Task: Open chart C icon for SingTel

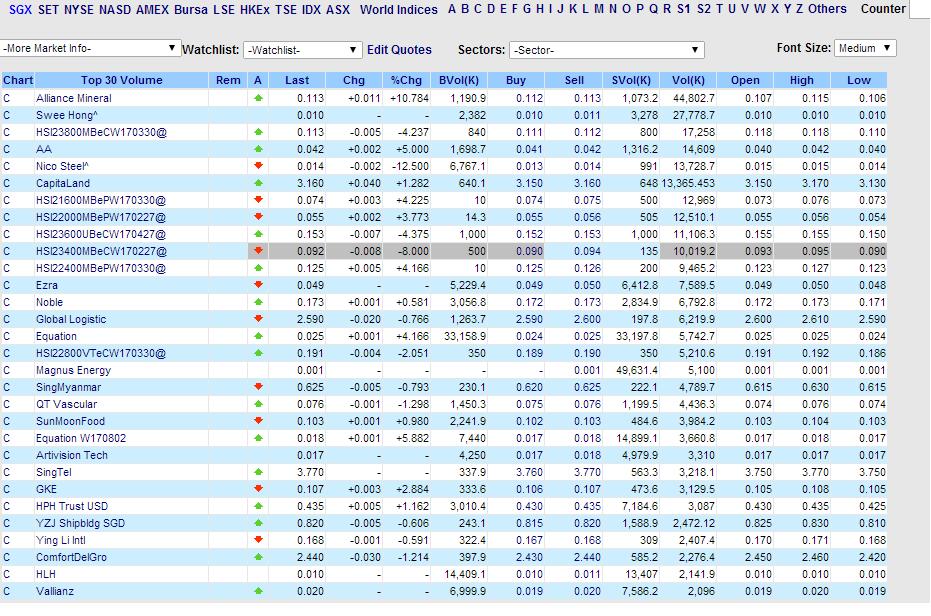Action: click(x=7, y=472)
